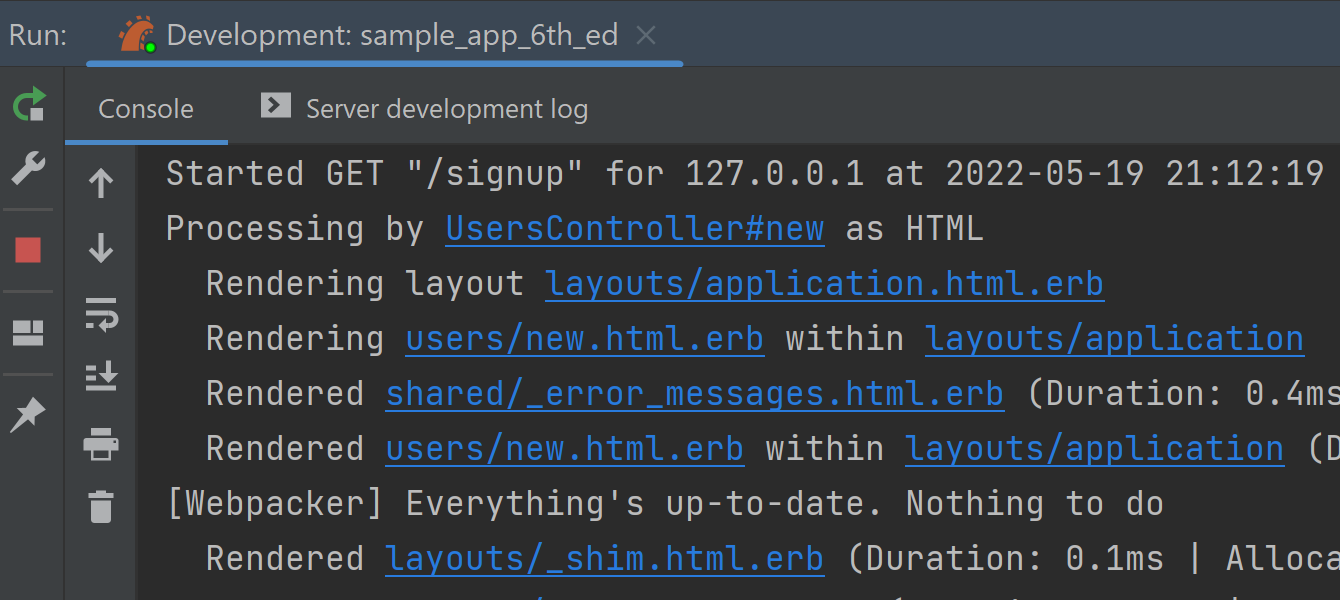Toggle scroll to end of console
The image size is (1340, 600).
point(101,377)
